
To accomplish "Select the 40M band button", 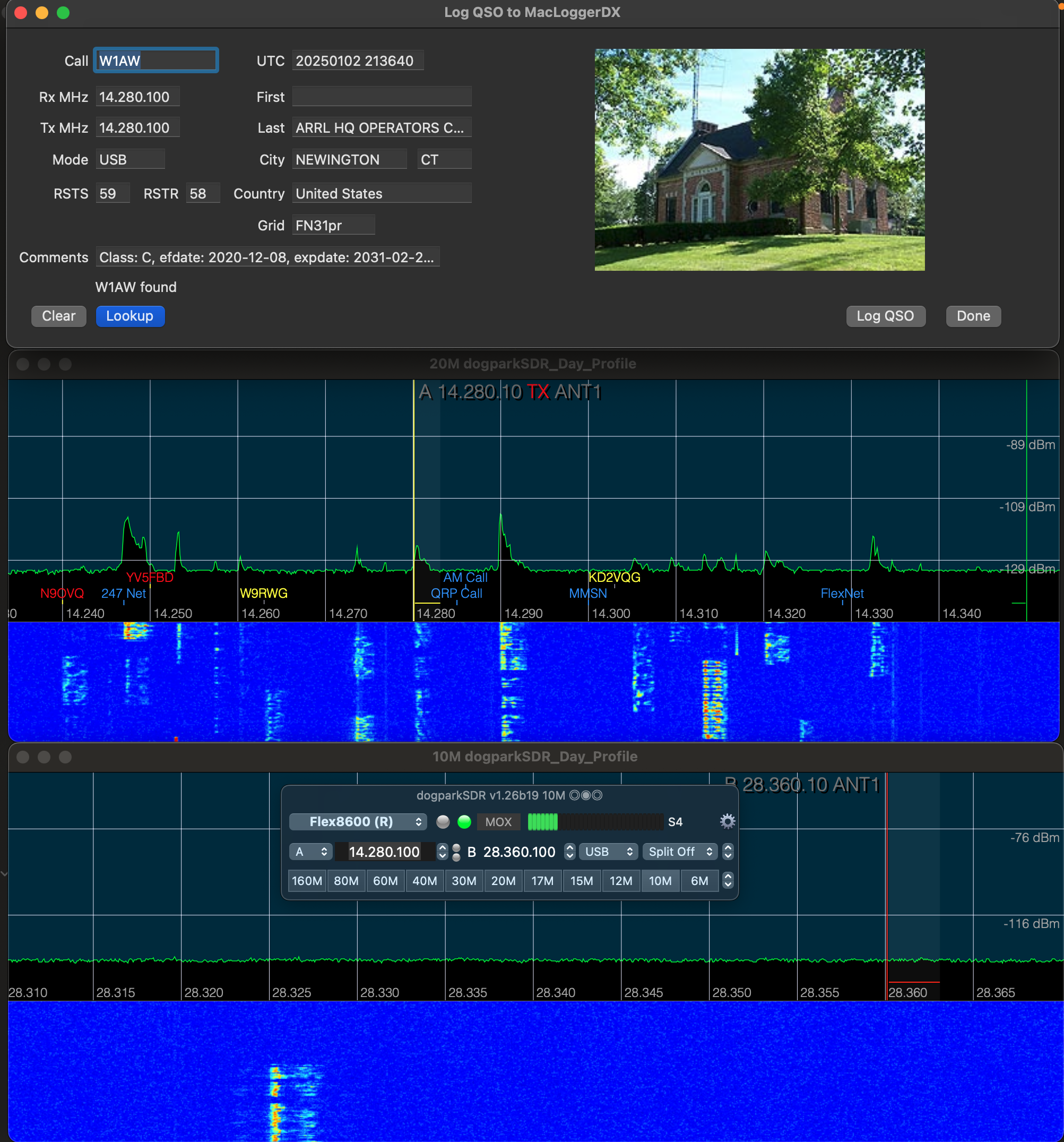I will (x=425, y=881).
